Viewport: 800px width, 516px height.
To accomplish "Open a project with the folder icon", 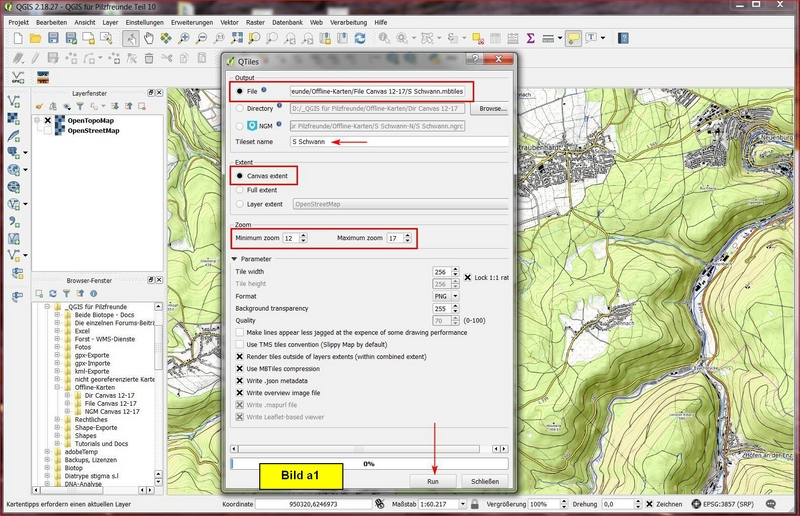I will point(35,38).
